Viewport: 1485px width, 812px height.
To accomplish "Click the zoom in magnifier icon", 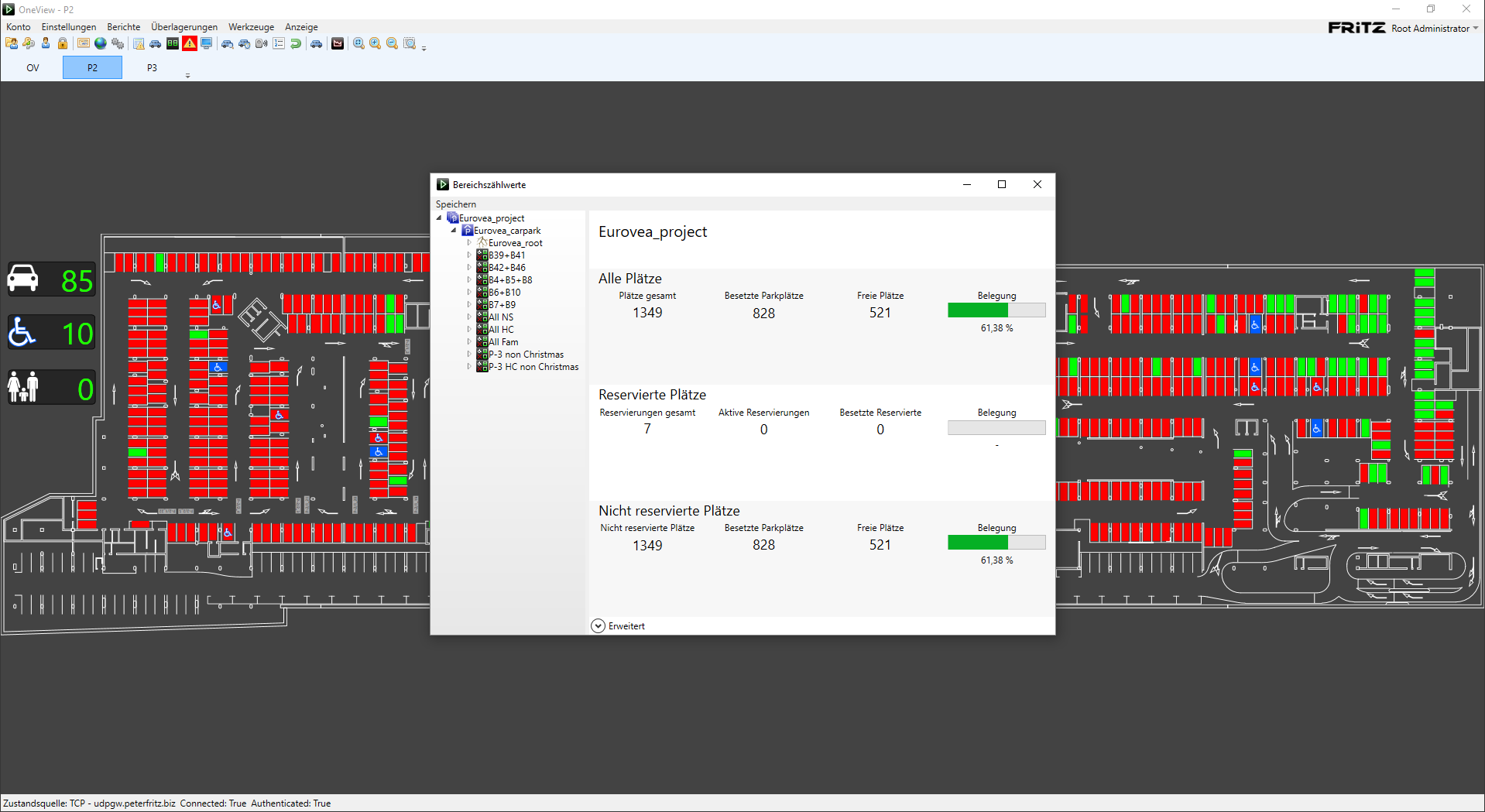I will click(x=375, y=43).
